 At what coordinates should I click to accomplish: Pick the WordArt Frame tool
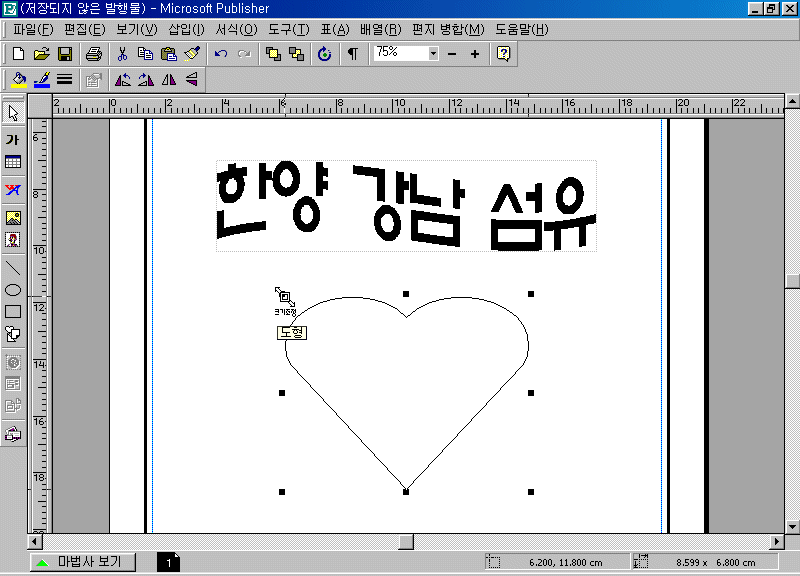pos(13,190)
